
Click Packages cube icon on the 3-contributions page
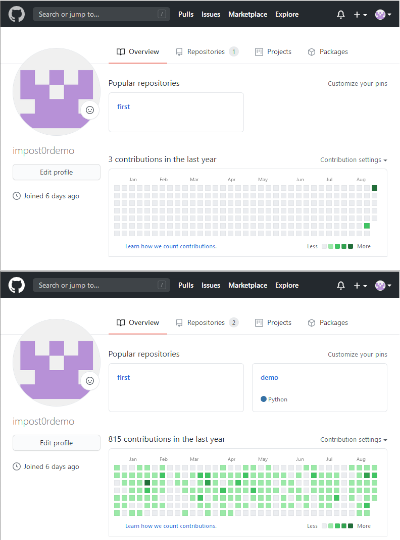pos(311,52)
